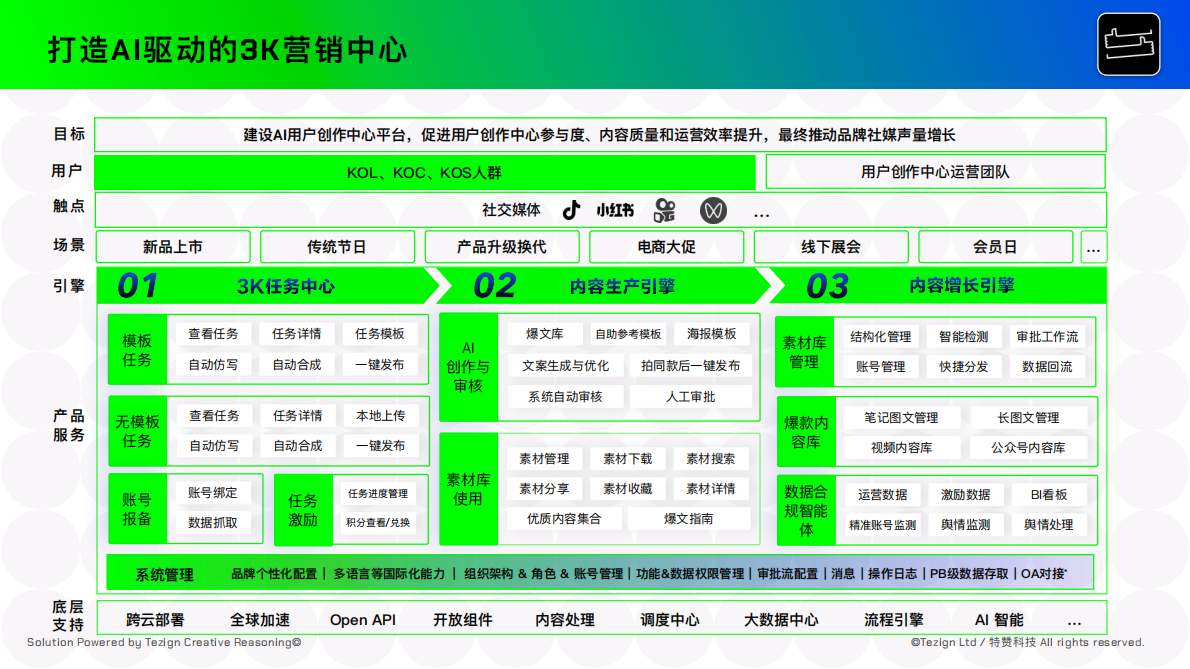Open the WeChat Channels icon in the touchpoint bar

coord(713,210)
